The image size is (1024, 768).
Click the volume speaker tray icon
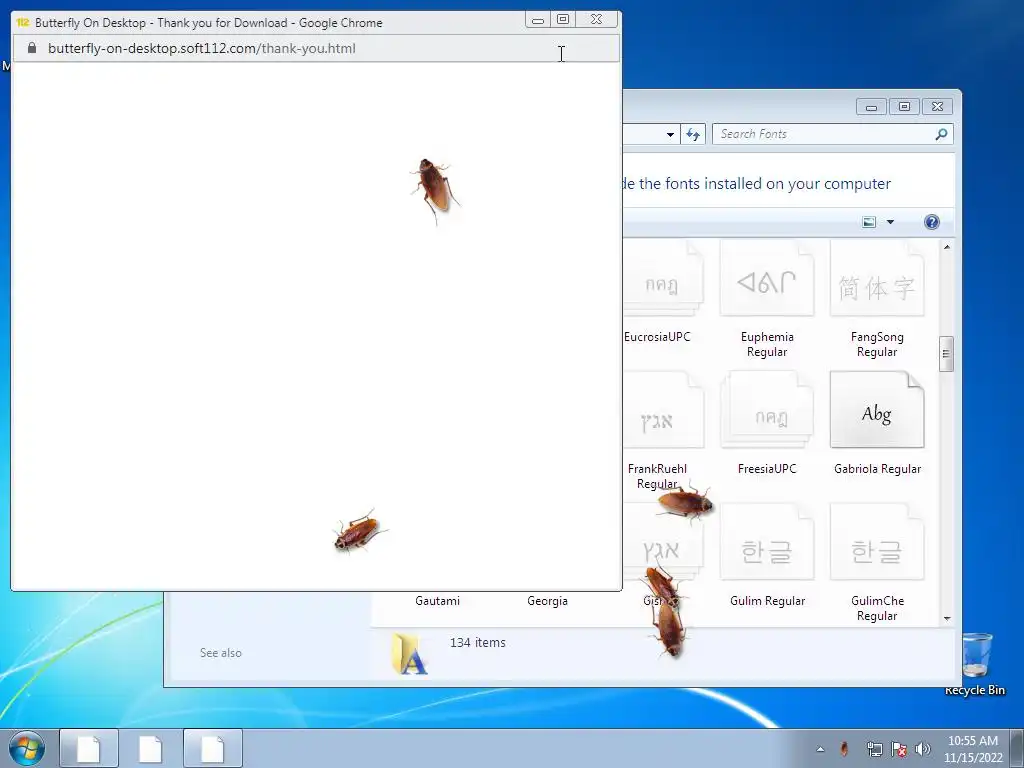(x=922, y=749)
